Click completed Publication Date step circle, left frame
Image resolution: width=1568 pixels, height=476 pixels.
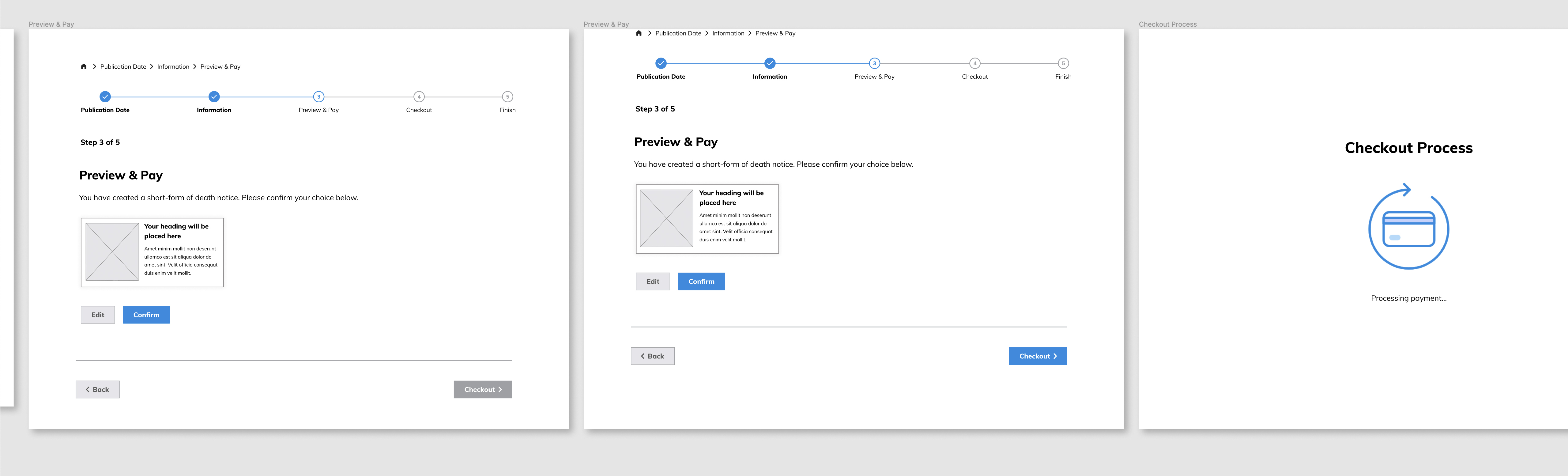pos(105,97)
